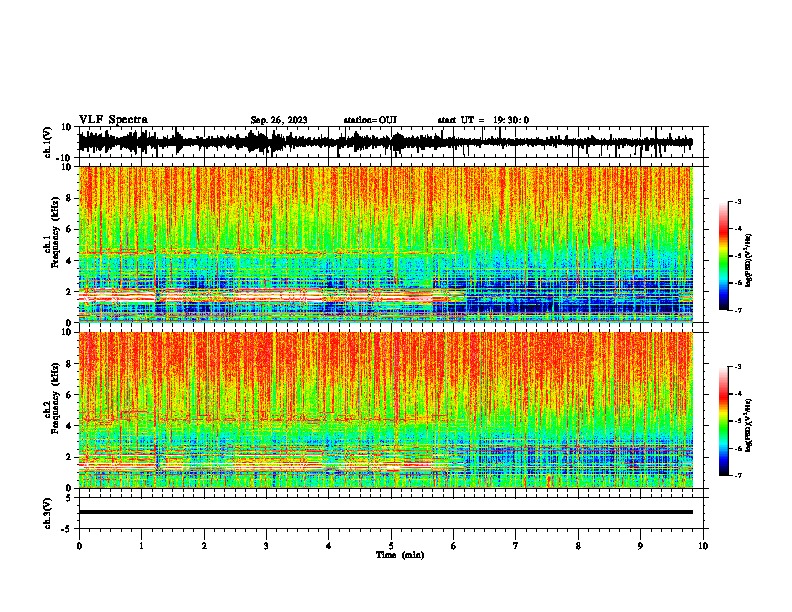This screenshot has width=792, height=612.
Task: Click the "ch.3(V)" waveform axis label
Action: tap(48, 514)
